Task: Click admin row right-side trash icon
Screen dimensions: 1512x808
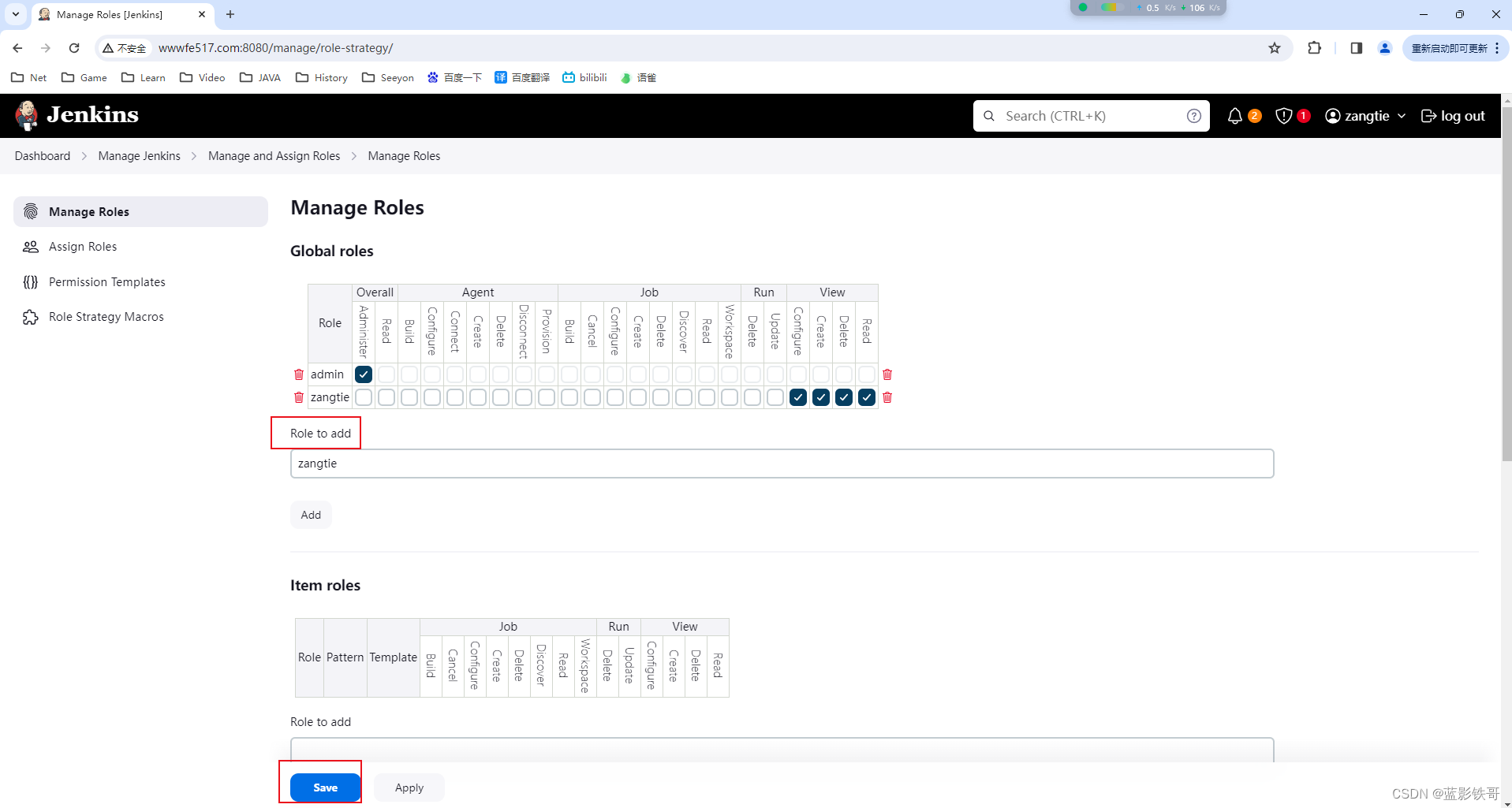Action: pos(887,374)
